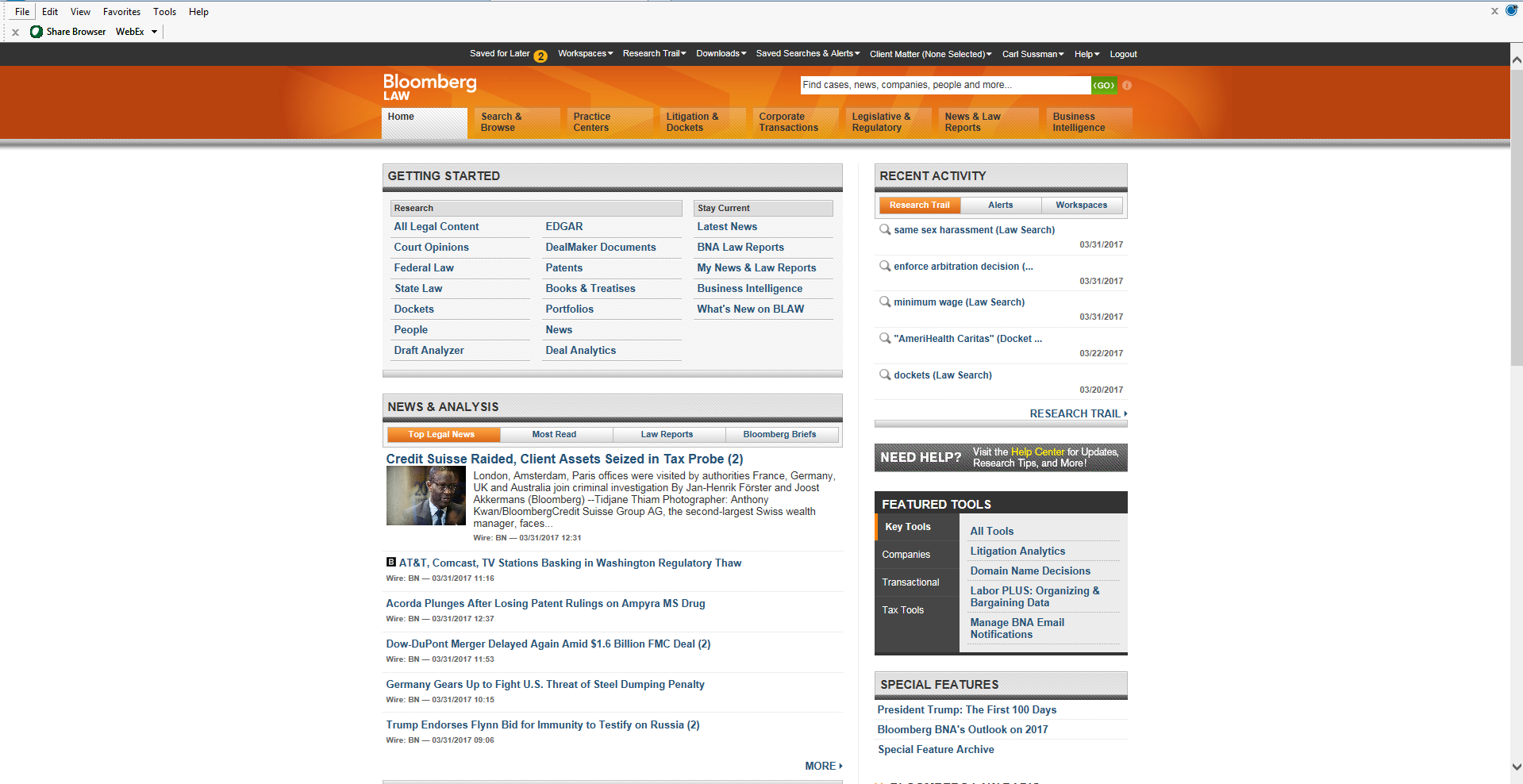Click the Saved for Later count badge
The image size is (1523, 784).
point(540,56)
